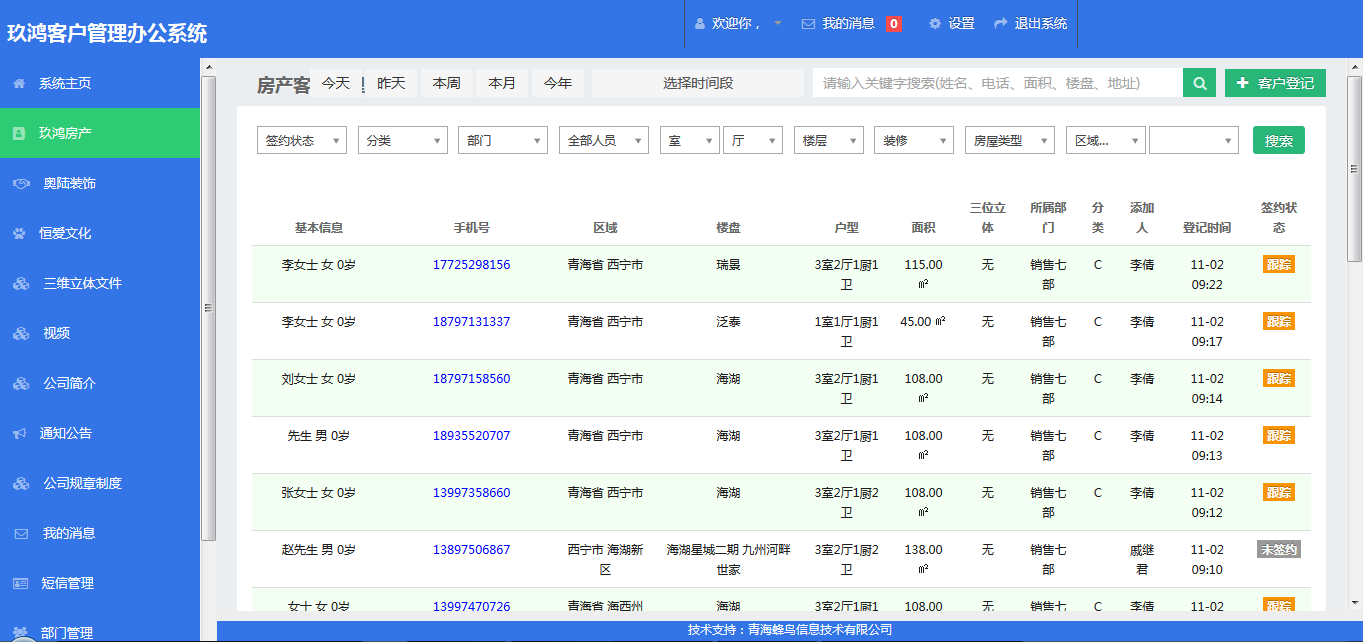Image resolution: width=1363 pixels, height=642 pixels.
Task: Click phone number 18797131337
Action: pos(471,322)
